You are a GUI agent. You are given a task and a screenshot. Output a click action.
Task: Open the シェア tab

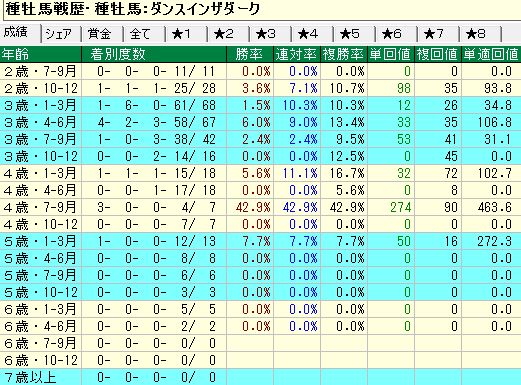click(61, 34)
